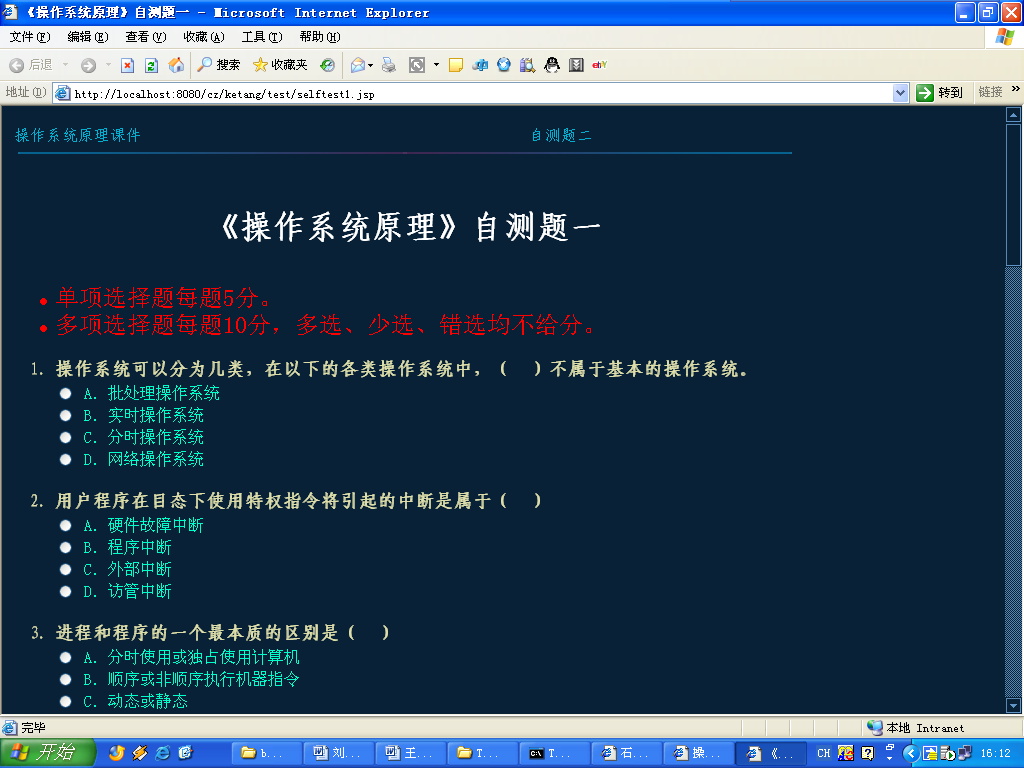Select answer B 实时操作系统 for question 1
The height and width of the screenshot is (768, 1024).
point(65,415)
